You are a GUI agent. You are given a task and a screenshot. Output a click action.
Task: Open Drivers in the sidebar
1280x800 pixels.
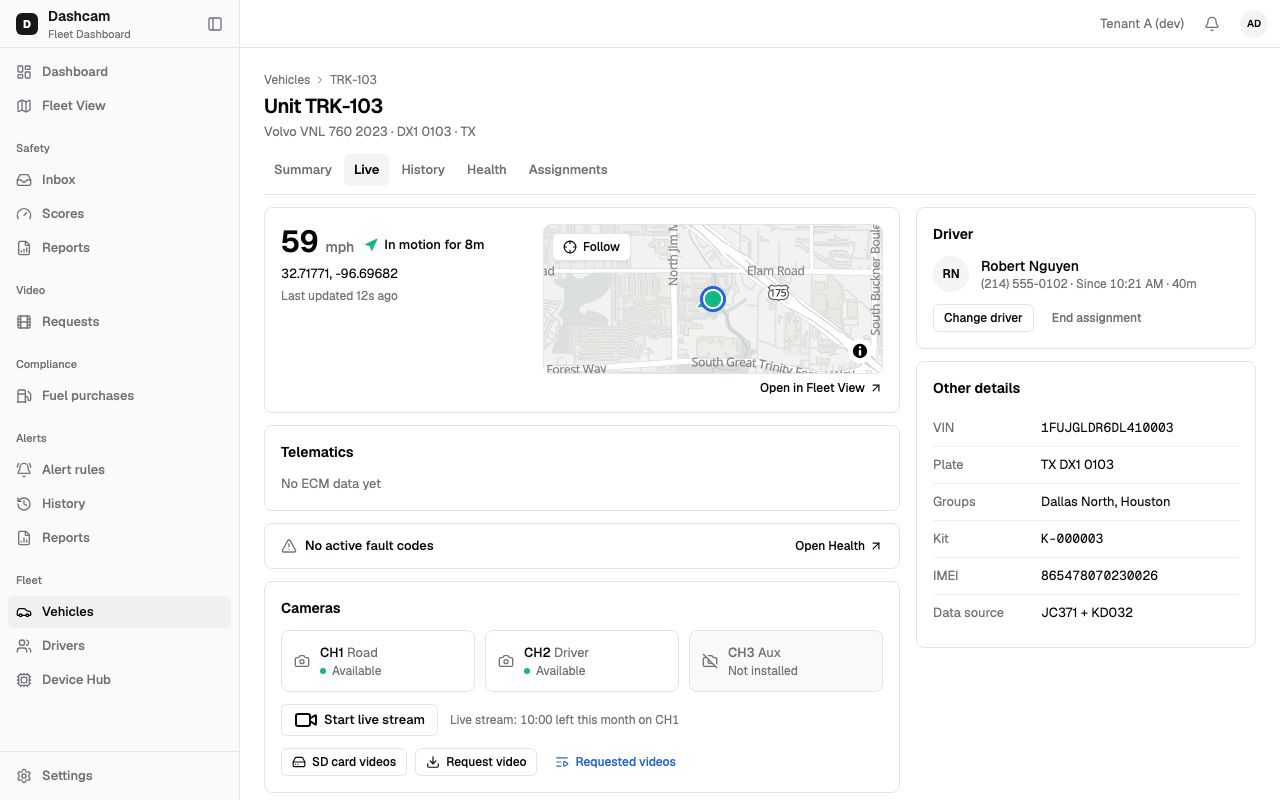[119, 646]
